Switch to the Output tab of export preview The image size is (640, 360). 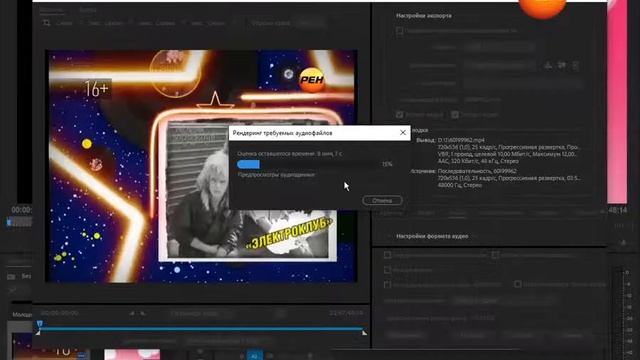[x=88, y=9]
